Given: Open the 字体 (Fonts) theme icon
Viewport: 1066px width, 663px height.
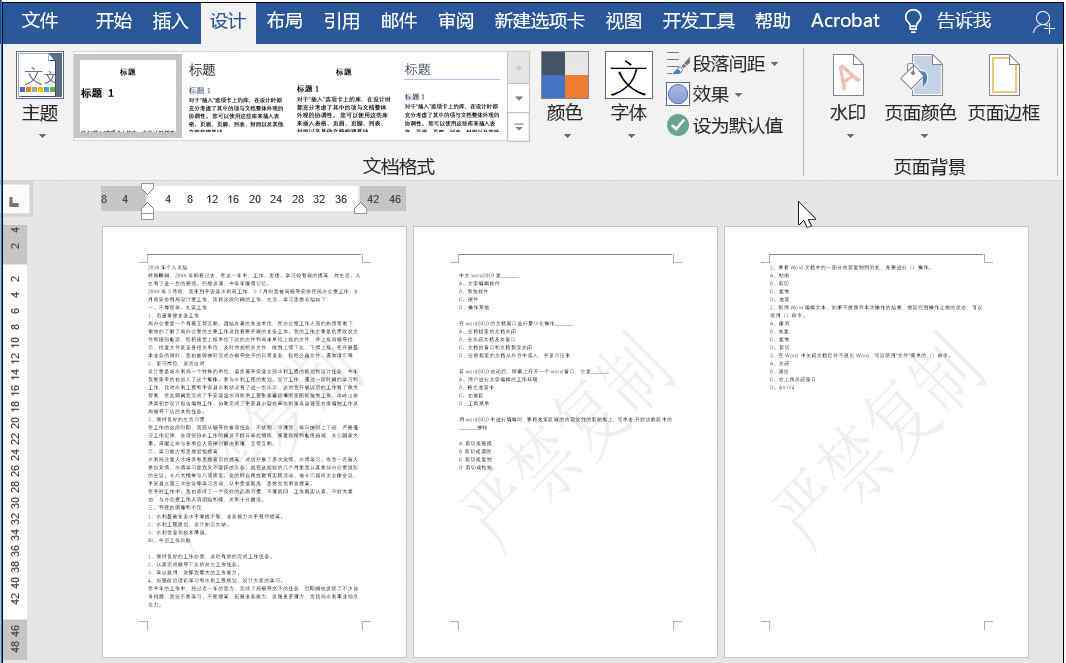Looking at the screenshot, I should [629, 76].
